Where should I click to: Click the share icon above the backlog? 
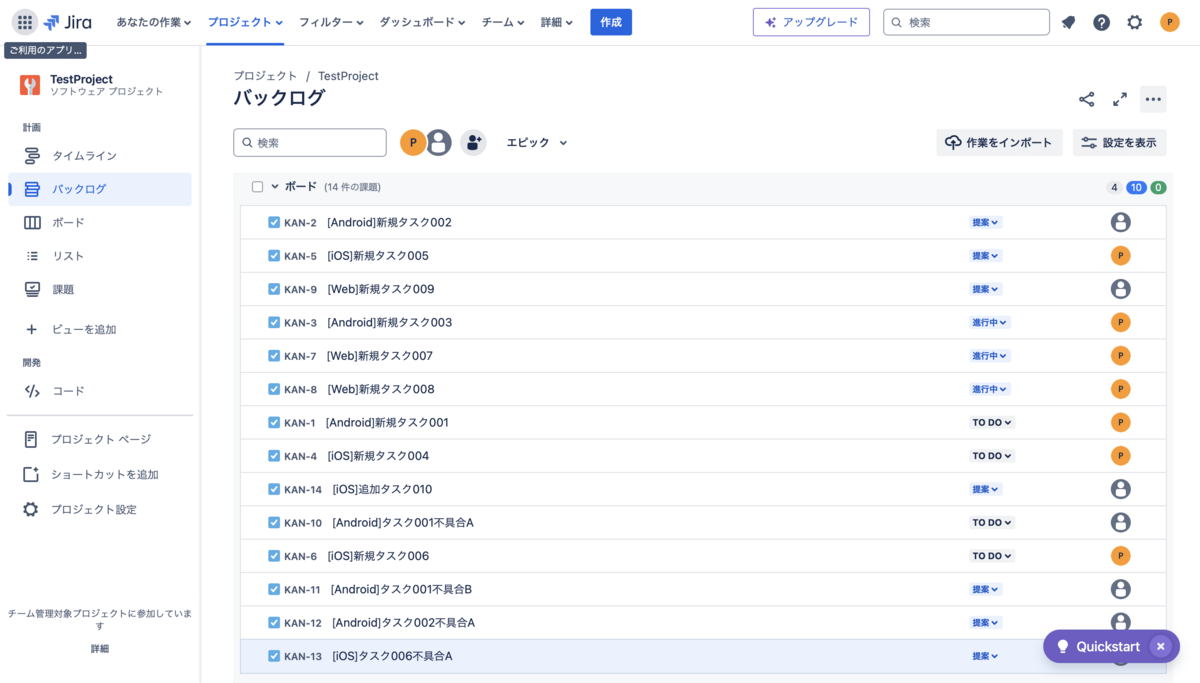point(1086,99)
